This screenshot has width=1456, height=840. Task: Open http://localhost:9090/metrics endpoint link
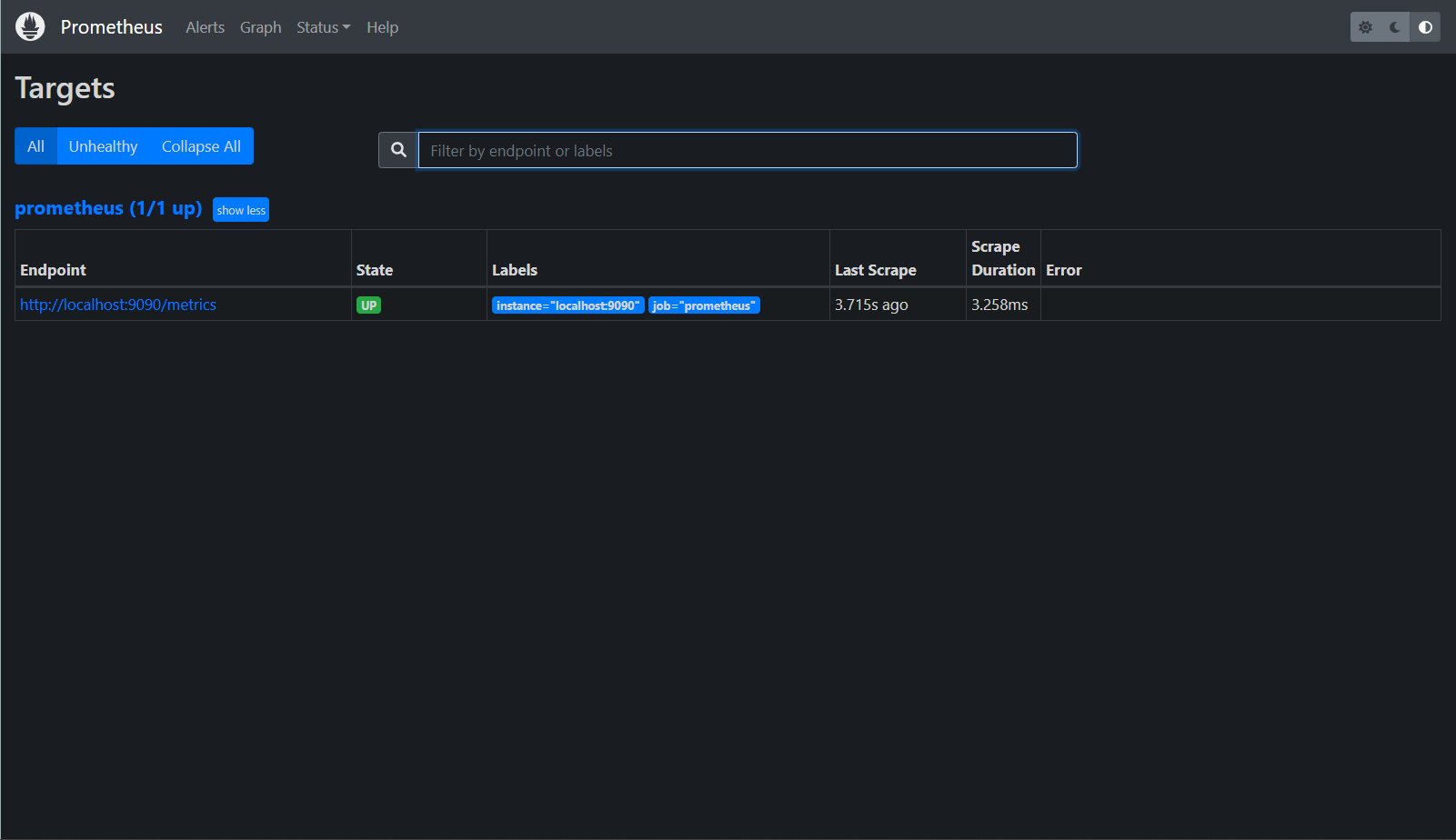(118, 305)
